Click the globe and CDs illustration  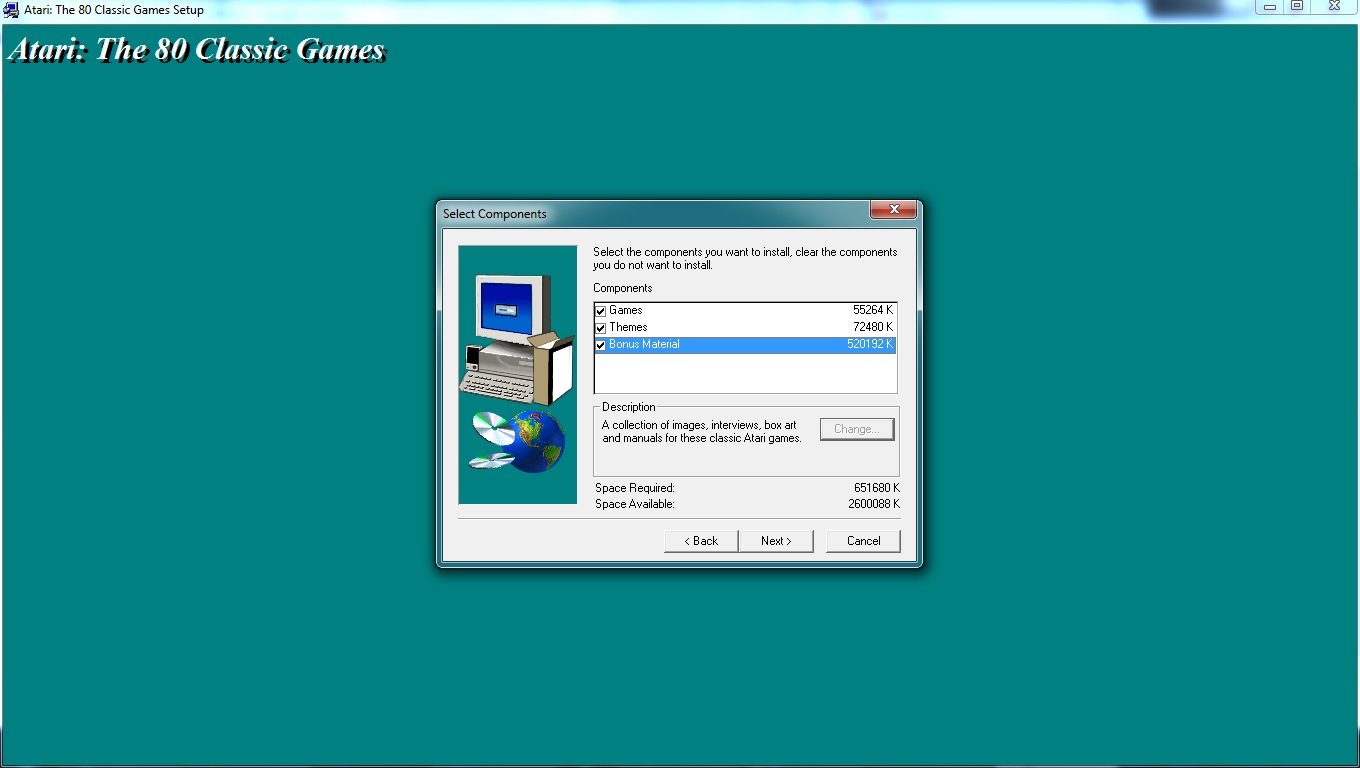(x=518, y=440)
